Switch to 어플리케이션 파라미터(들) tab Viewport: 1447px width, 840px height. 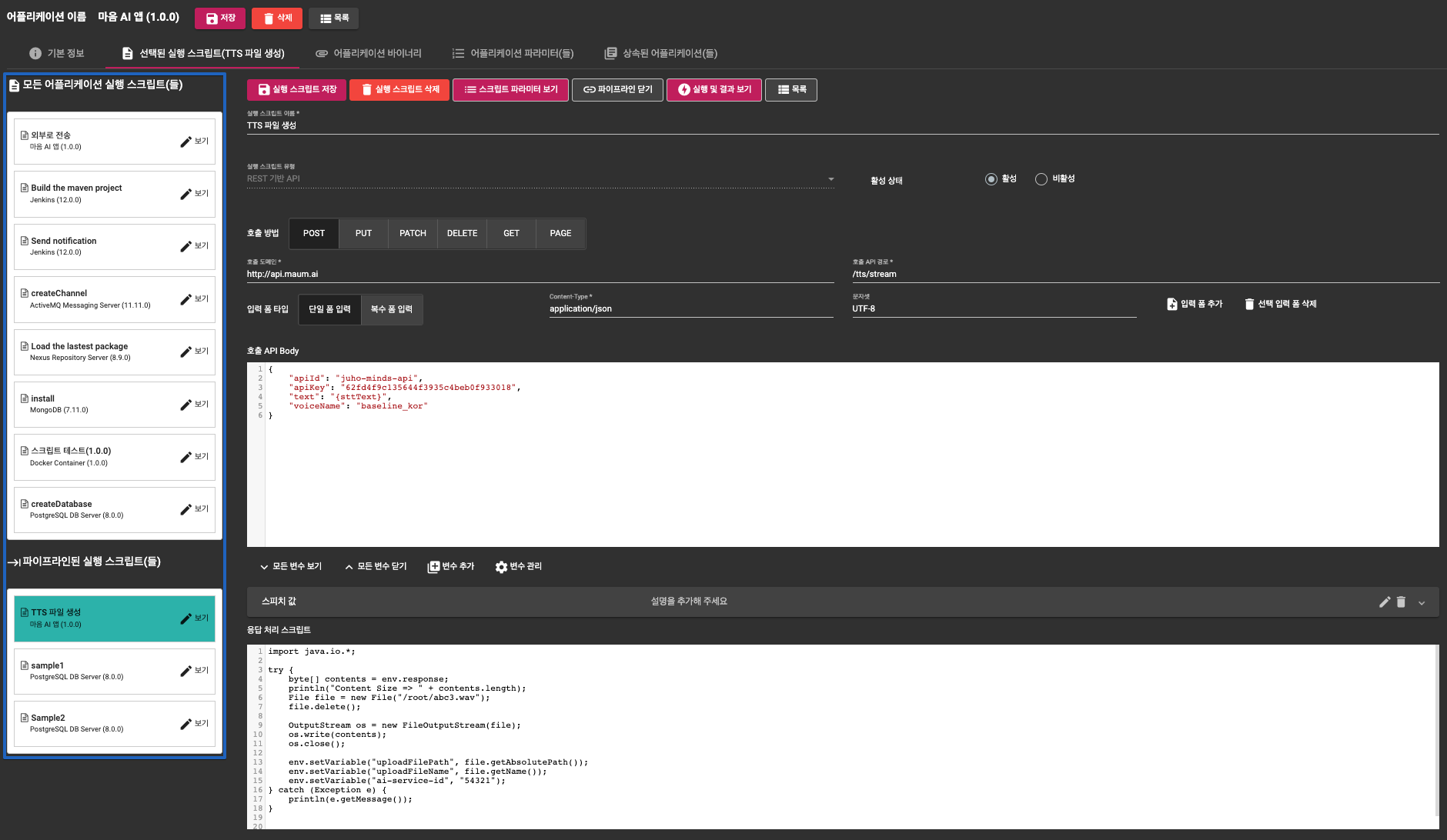513,53
